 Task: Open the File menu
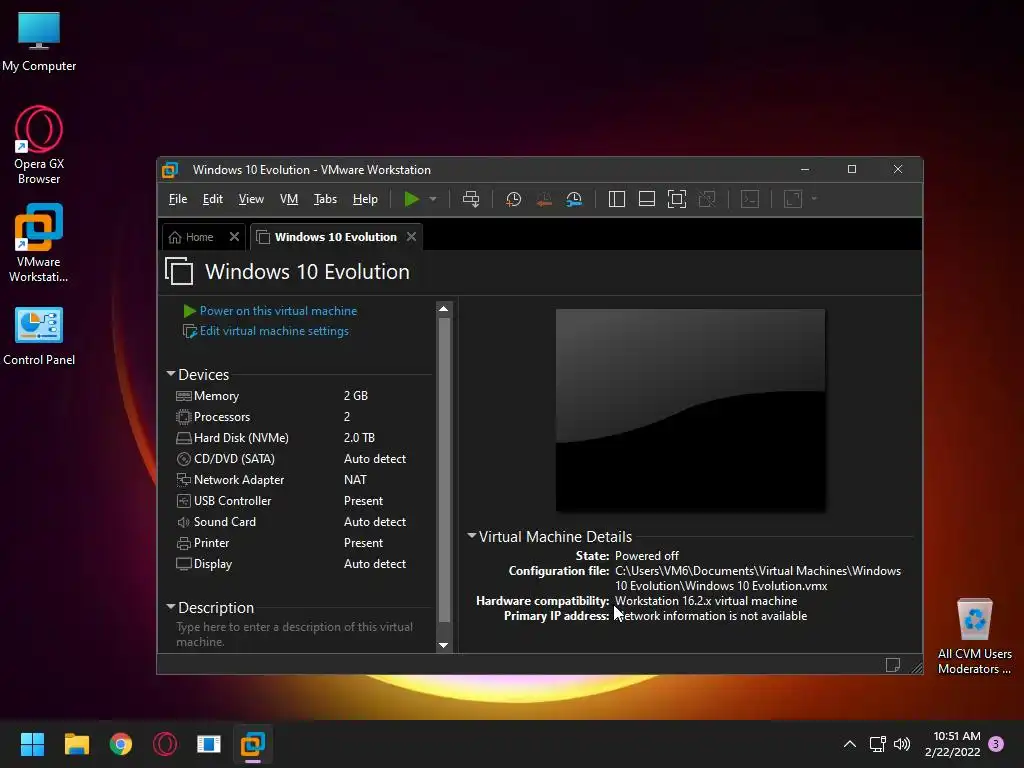[178, 199]
